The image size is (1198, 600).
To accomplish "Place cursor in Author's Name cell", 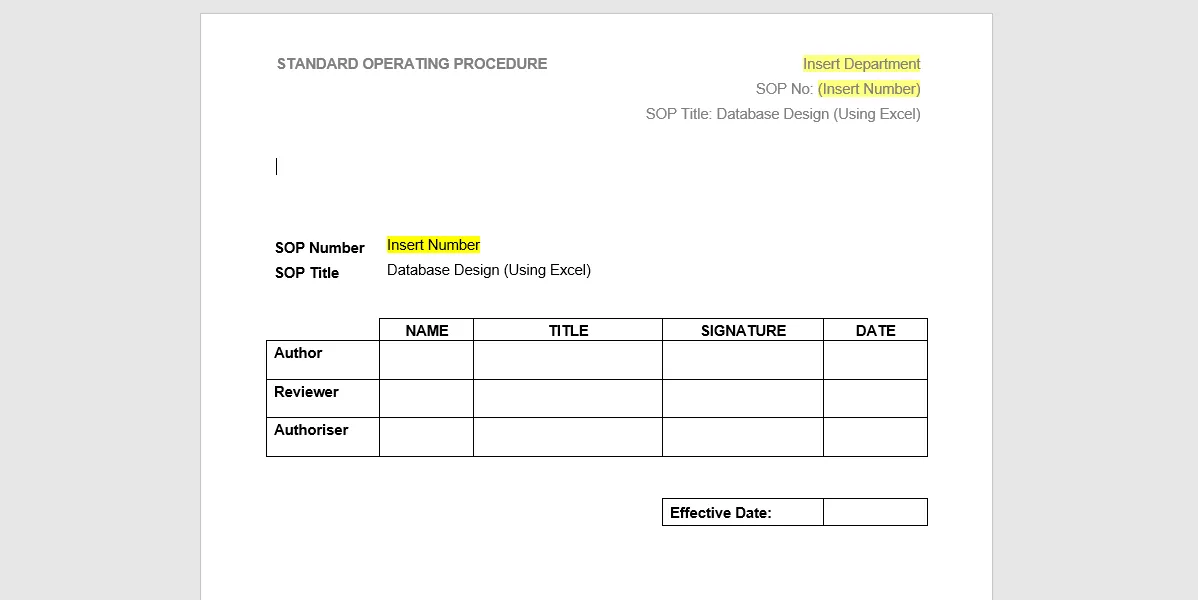I will point(426,360).
